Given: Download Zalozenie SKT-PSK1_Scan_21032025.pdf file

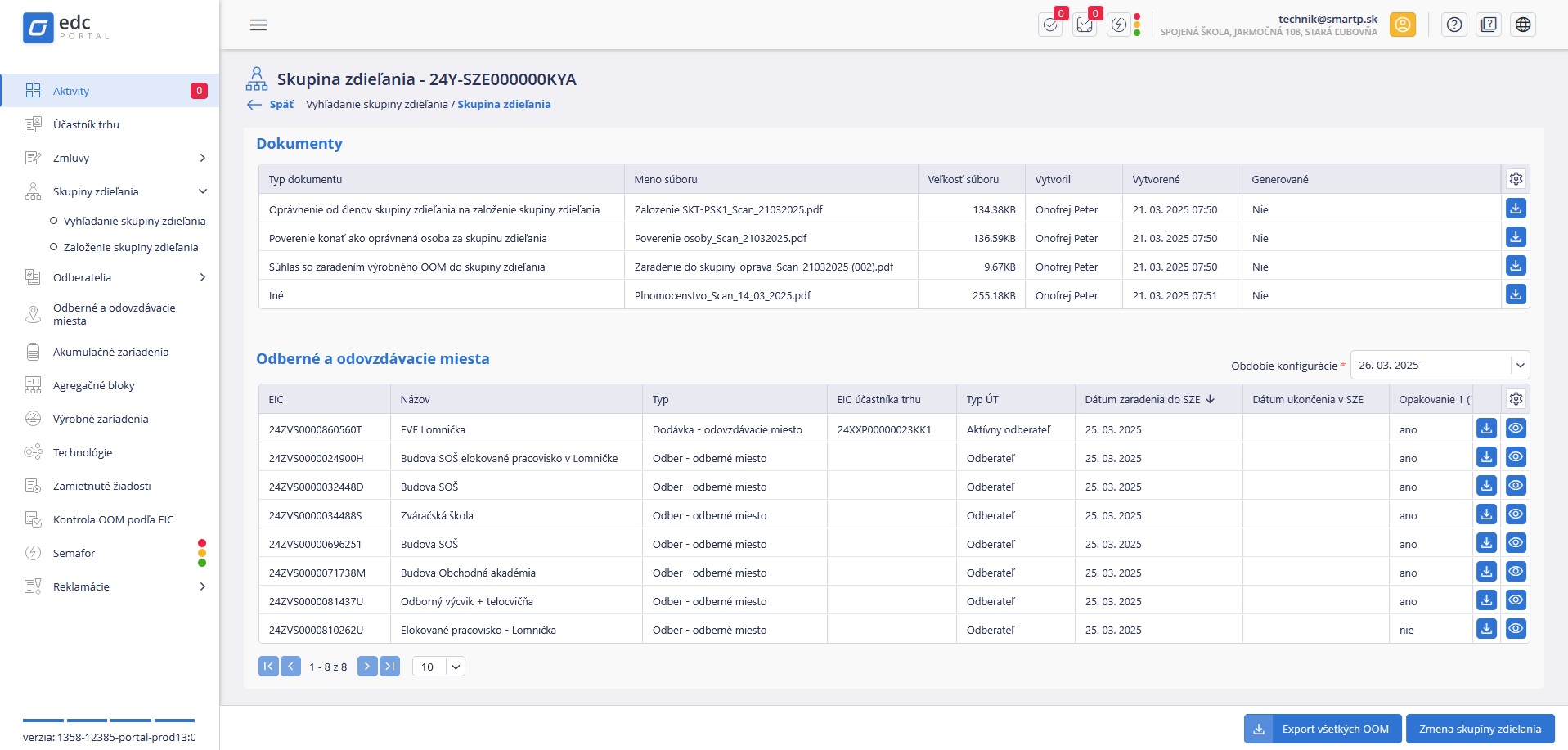Looking at the screenshot, I should click(1516, 209).
